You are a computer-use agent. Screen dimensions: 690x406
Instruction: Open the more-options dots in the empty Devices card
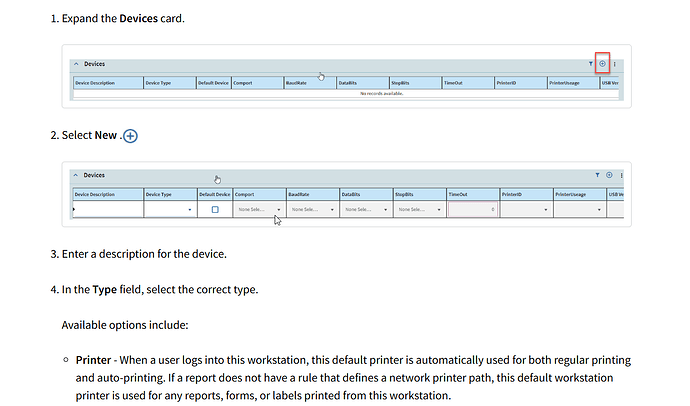pos(615,64)
